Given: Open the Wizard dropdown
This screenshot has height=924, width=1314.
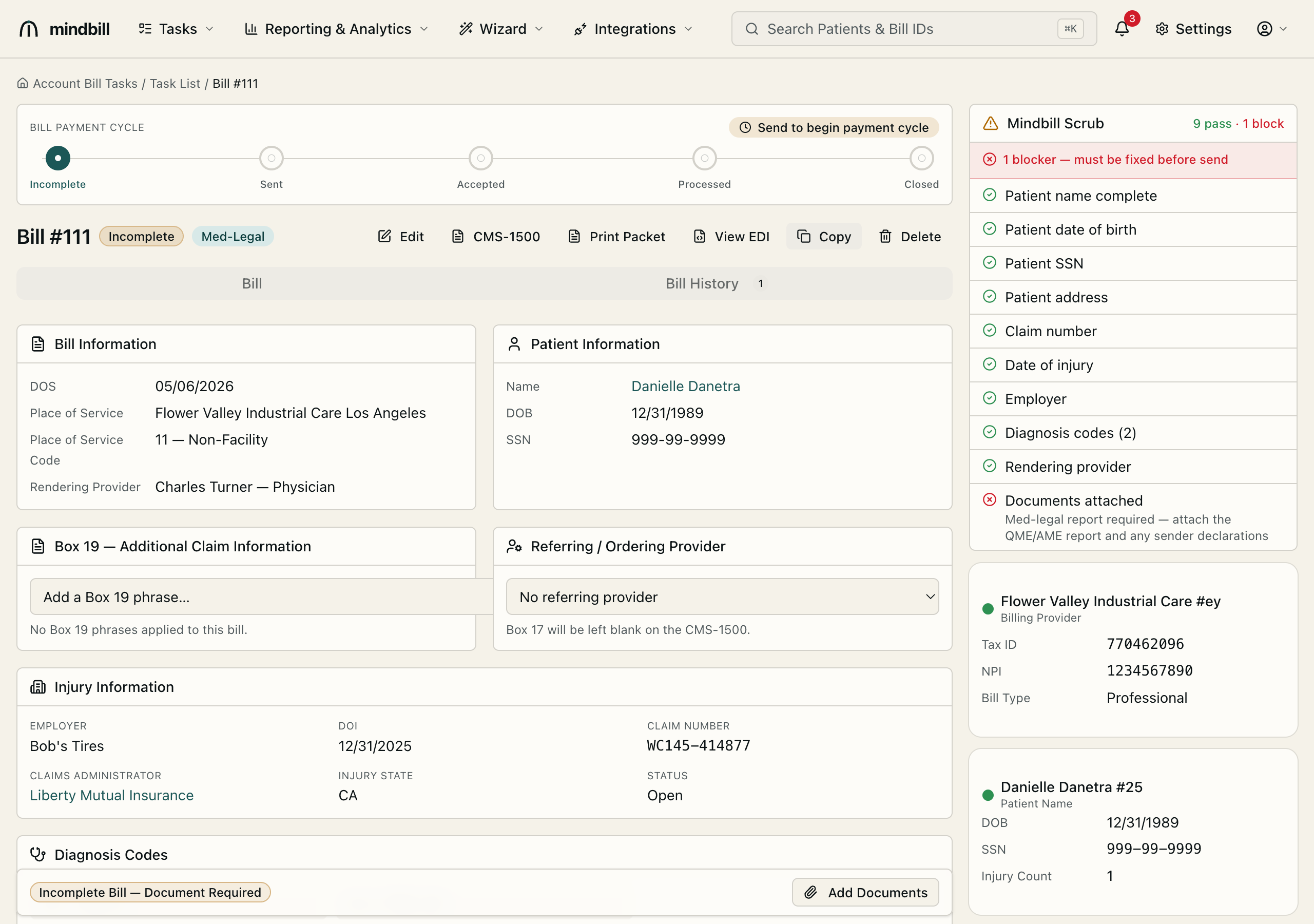Looking at the screenshot, I should tap(501, 29).
